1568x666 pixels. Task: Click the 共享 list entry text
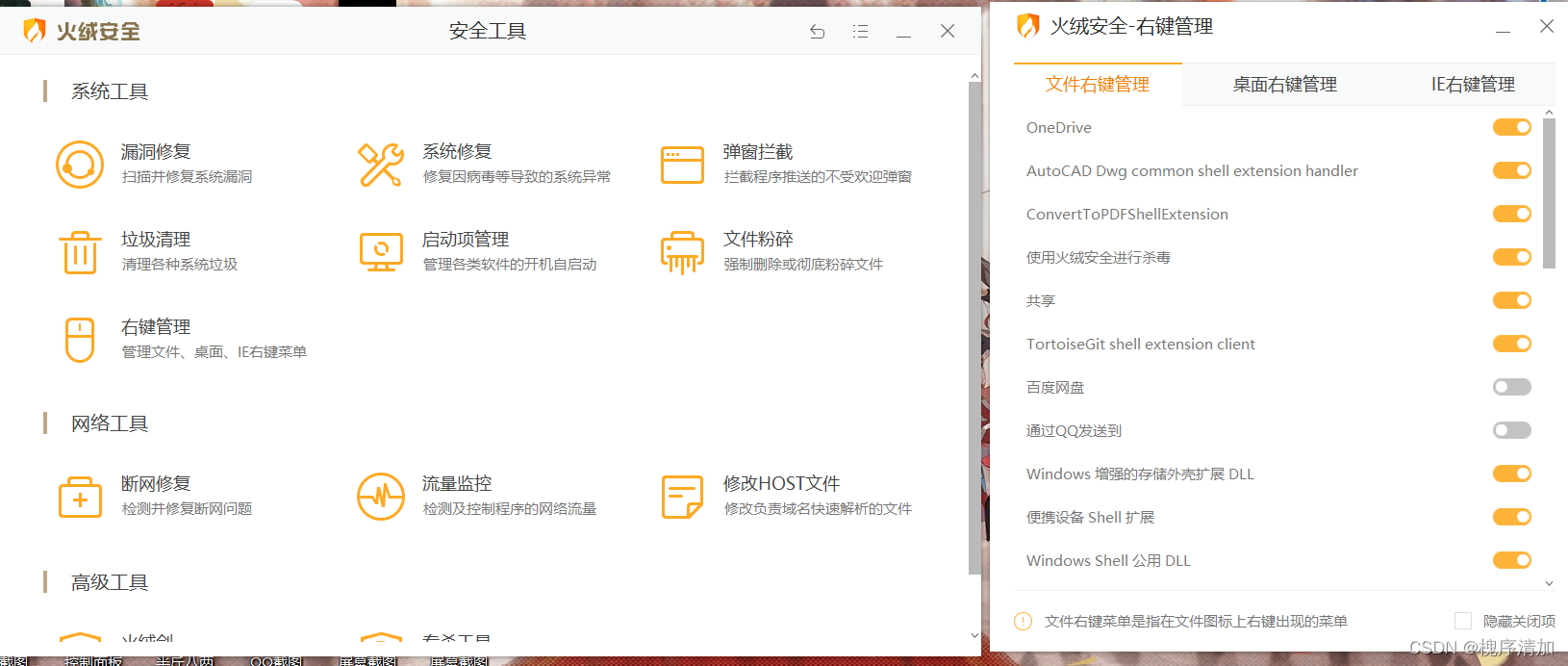click(1041, 300)
